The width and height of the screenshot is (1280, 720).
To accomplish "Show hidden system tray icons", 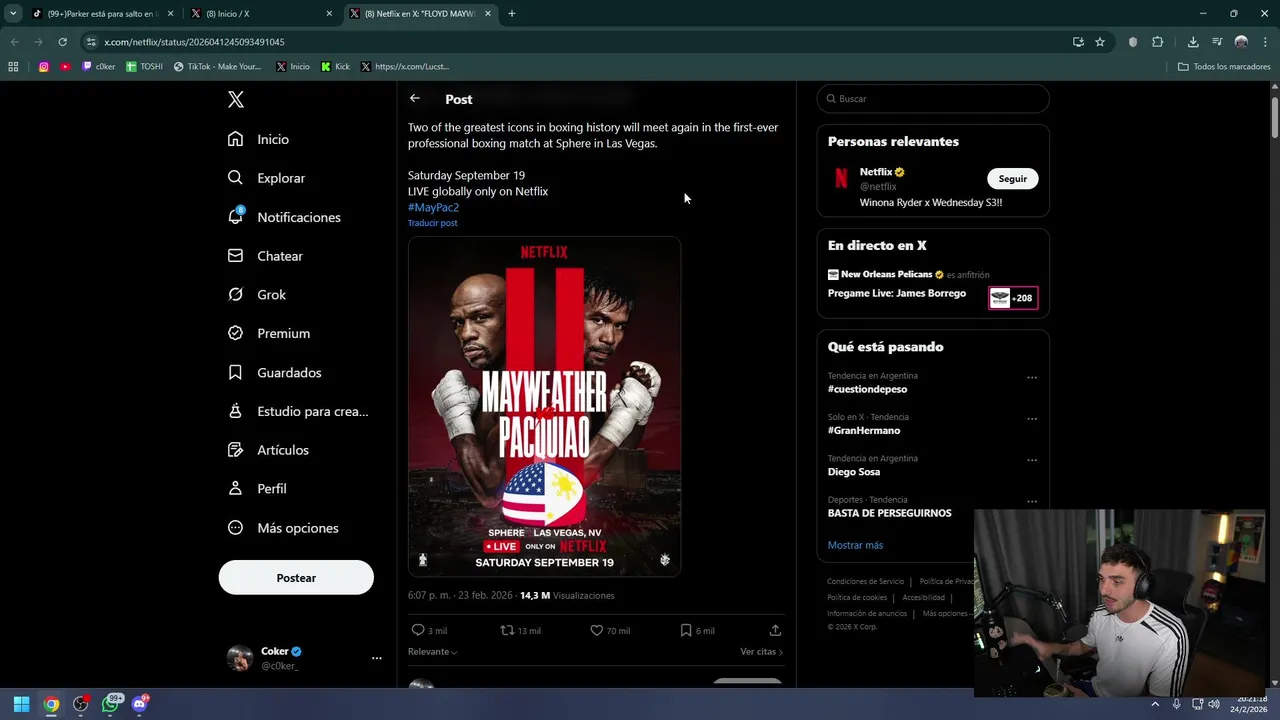I will [x=1155, y=704].
